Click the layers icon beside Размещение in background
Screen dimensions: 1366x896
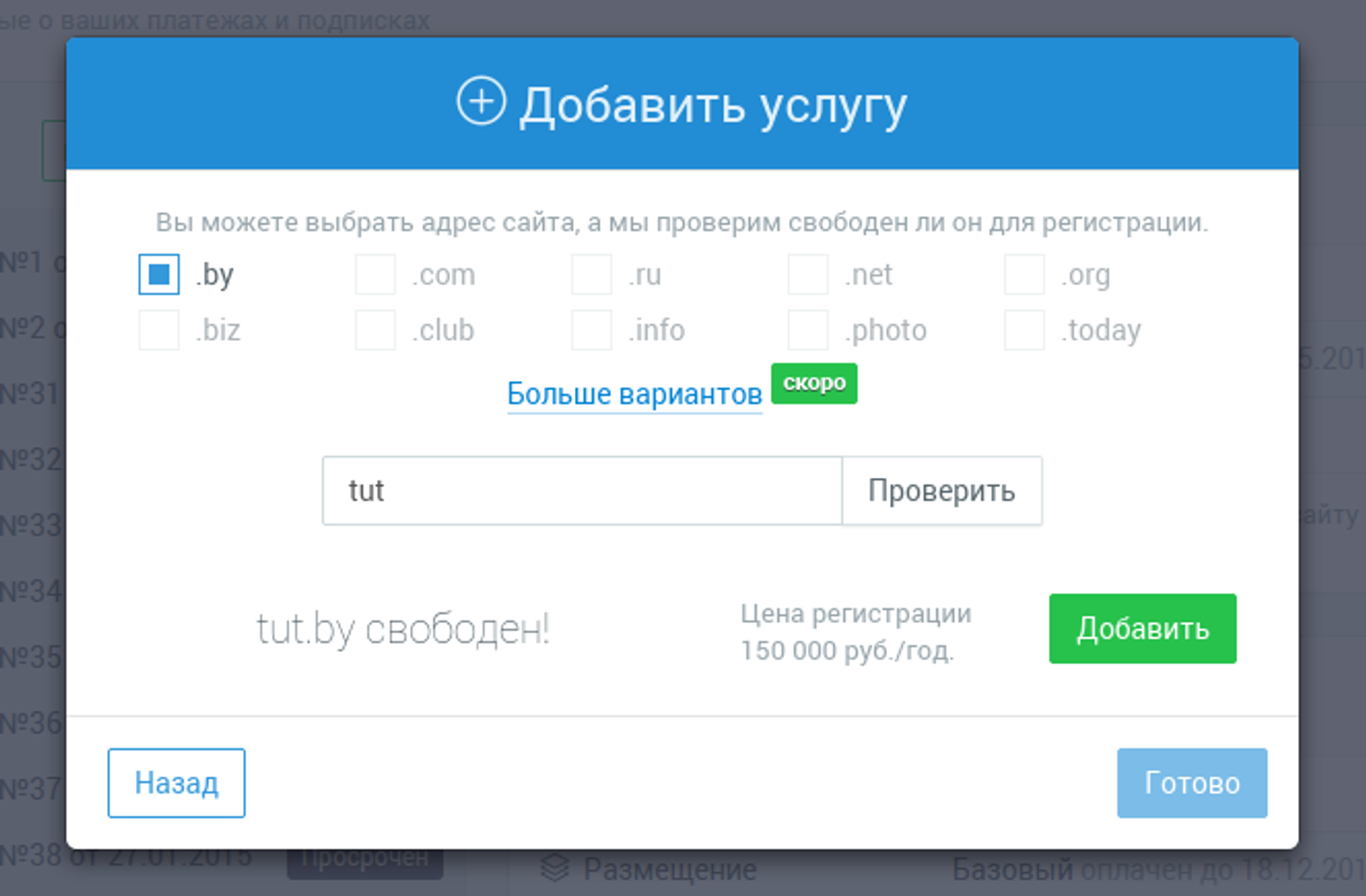[x=554, y=869]
